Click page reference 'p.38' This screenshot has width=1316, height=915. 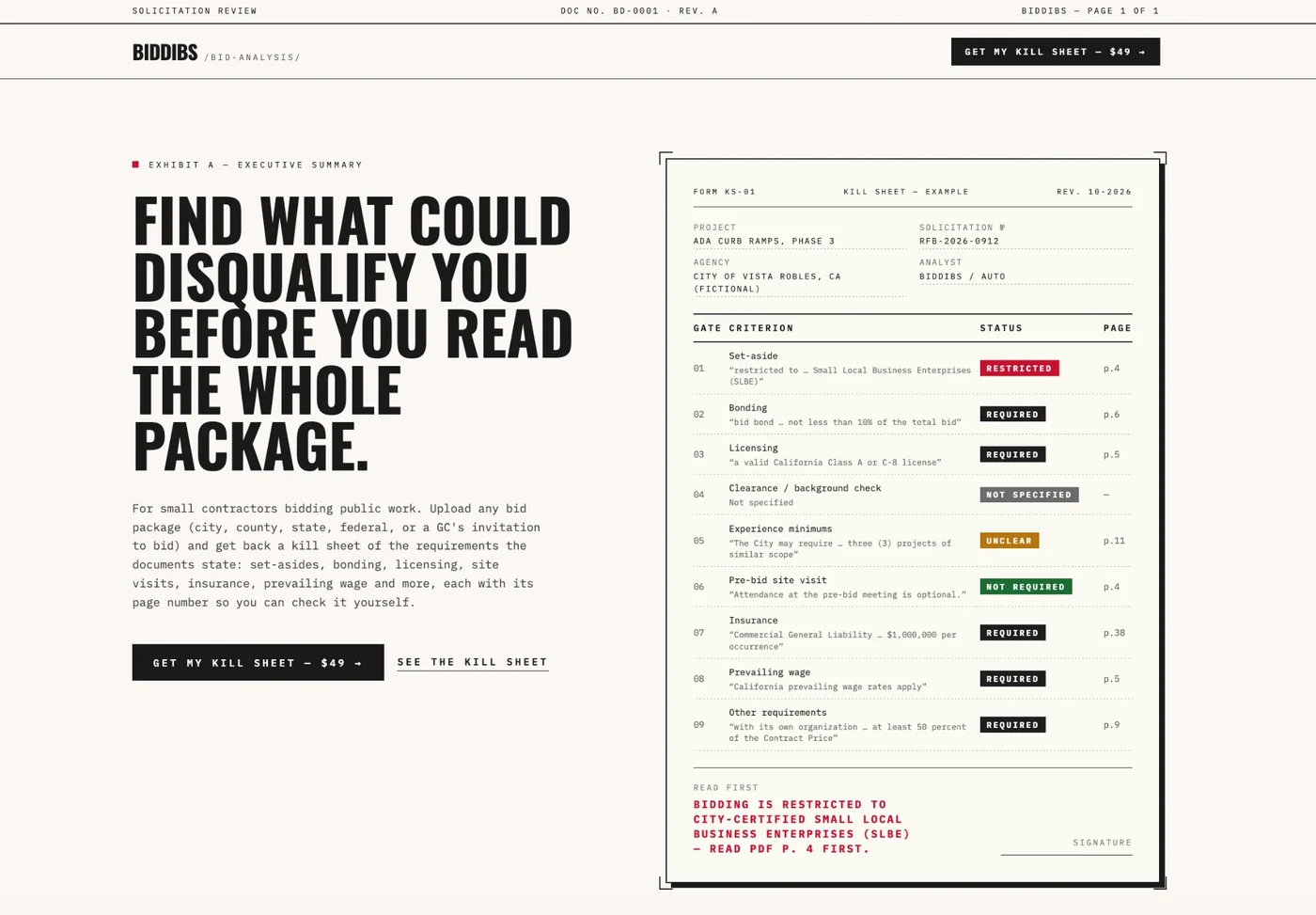click(1114, 633)
